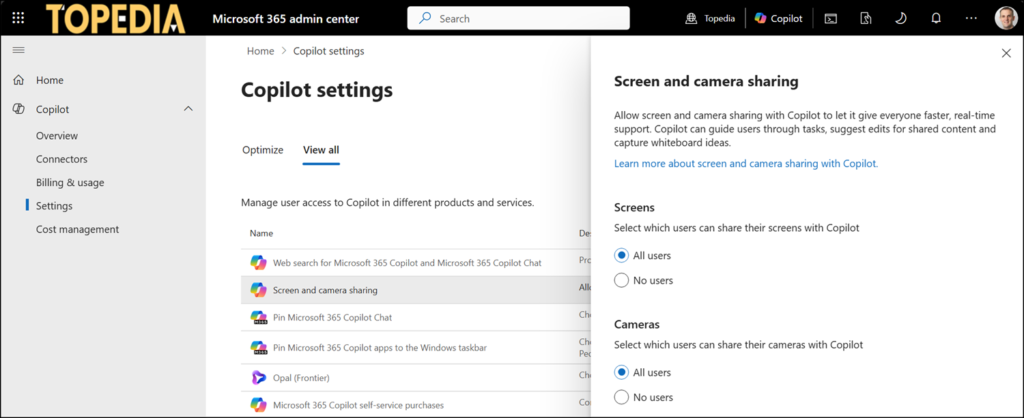The width and height of the screenshot is (1024, 418).
Task: Click the Microsoft 365 admin center title
Action: [285, 18]
